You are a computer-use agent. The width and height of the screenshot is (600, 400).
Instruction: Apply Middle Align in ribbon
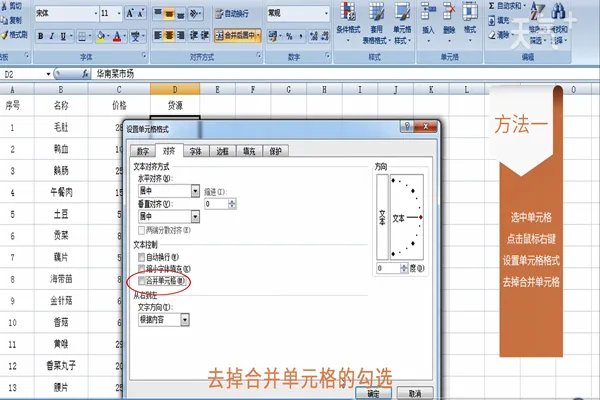(169, 14)
